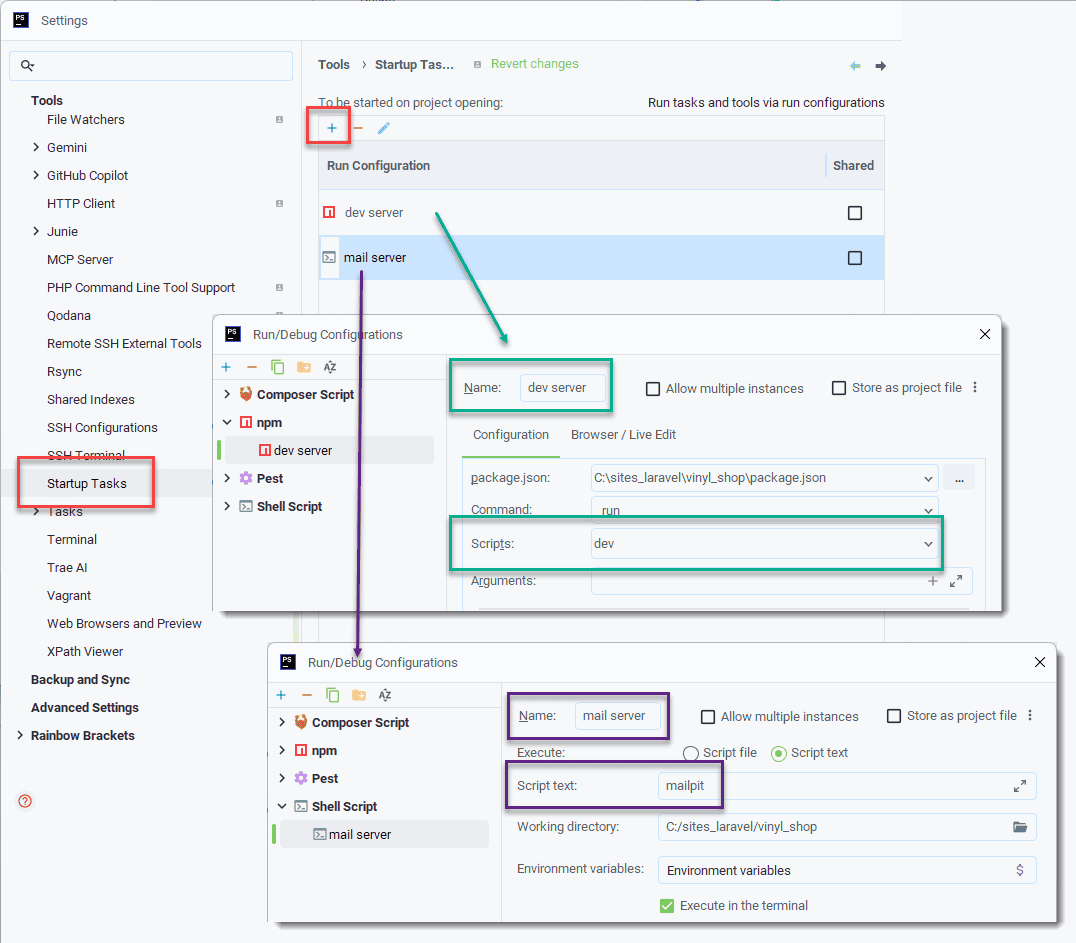The width and height of the screenshot is (1076, 943).
Task: Open the help question mark icon
Action: 26,801
